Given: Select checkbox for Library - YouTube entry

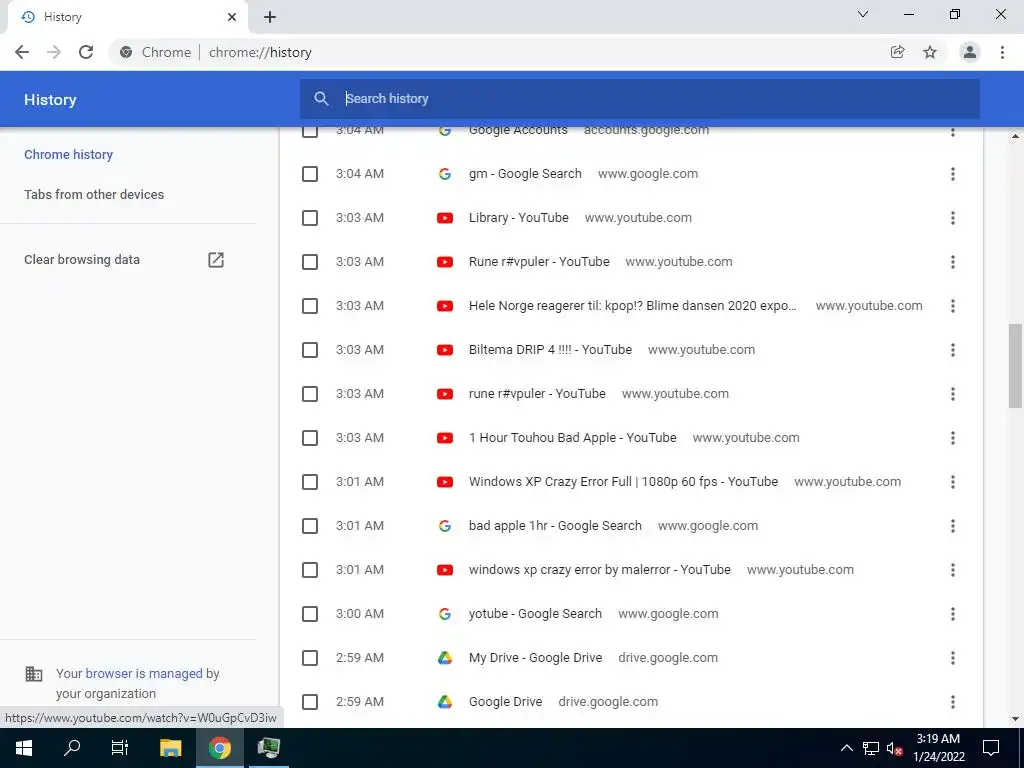Looking at the screenshot, I should tap(310, 218).
